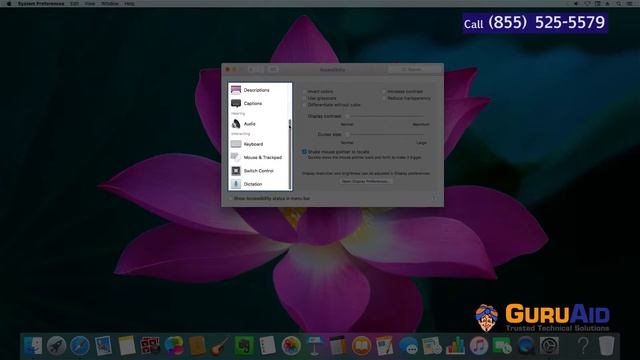The width and height of the screenshot is (640, 360).
Task: Enable the Invert colors checkbox
Action: pyautogui.click(x=304, y=91)
